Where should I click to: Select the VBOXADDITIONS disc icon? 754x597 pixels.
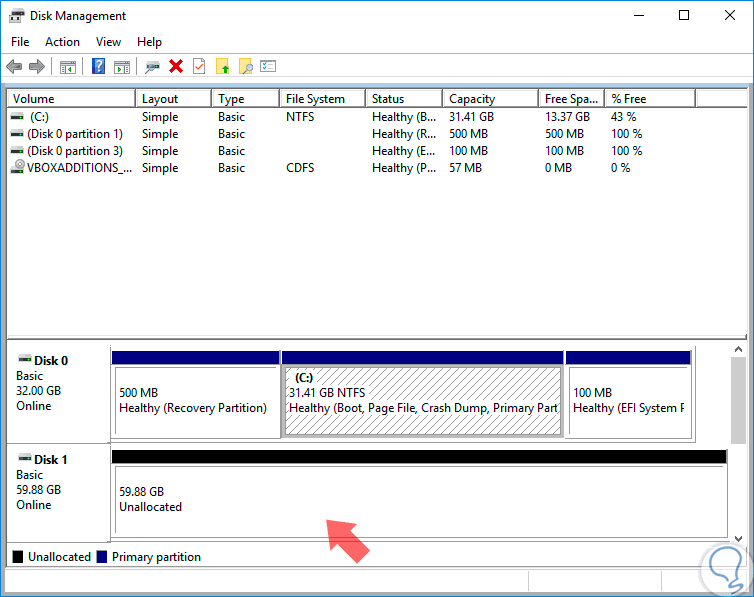pyautogui.click(x=18, y=167)
